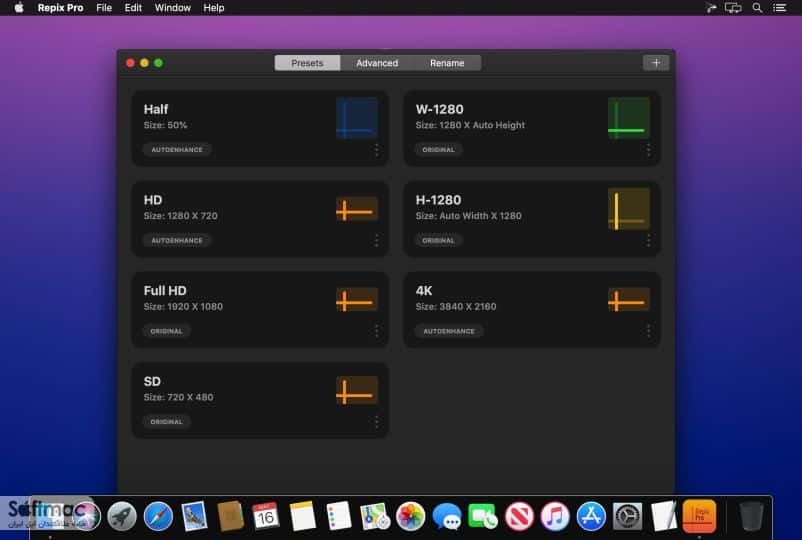Open Calendar showing 16 in Dock

tap(266, 516)
